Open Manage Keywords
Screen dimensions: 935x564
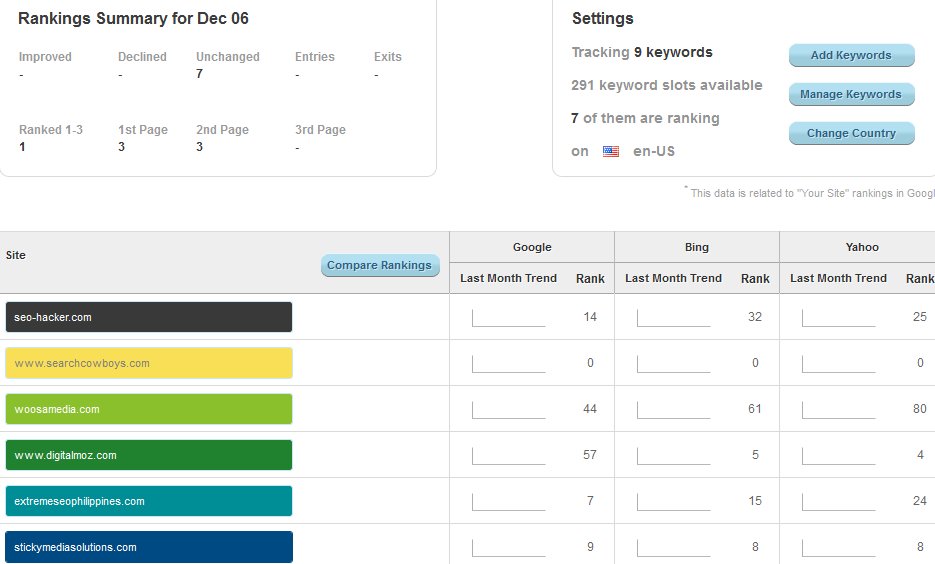pos(851,94)
